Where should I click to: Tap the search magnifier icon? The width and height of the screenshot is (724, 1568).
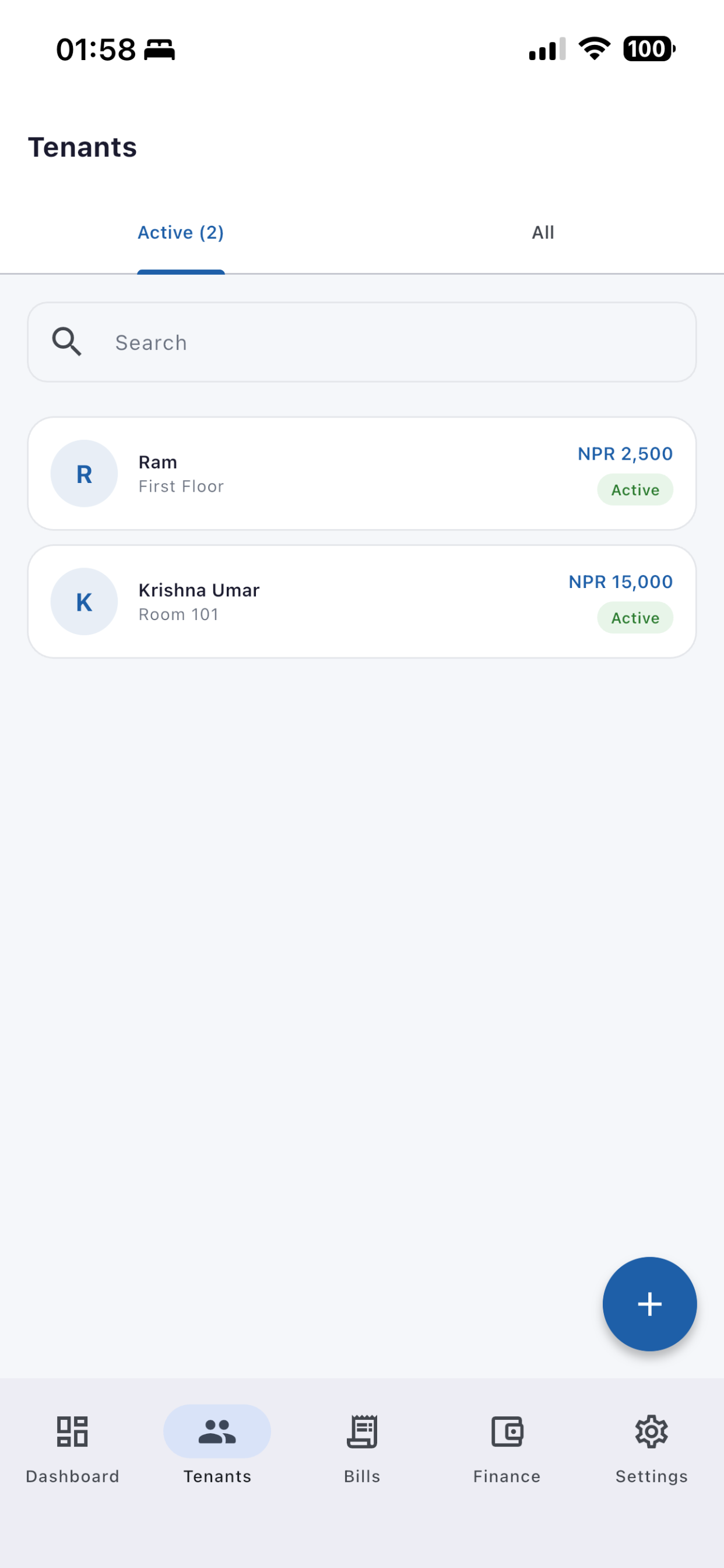(x=67, y=341)
